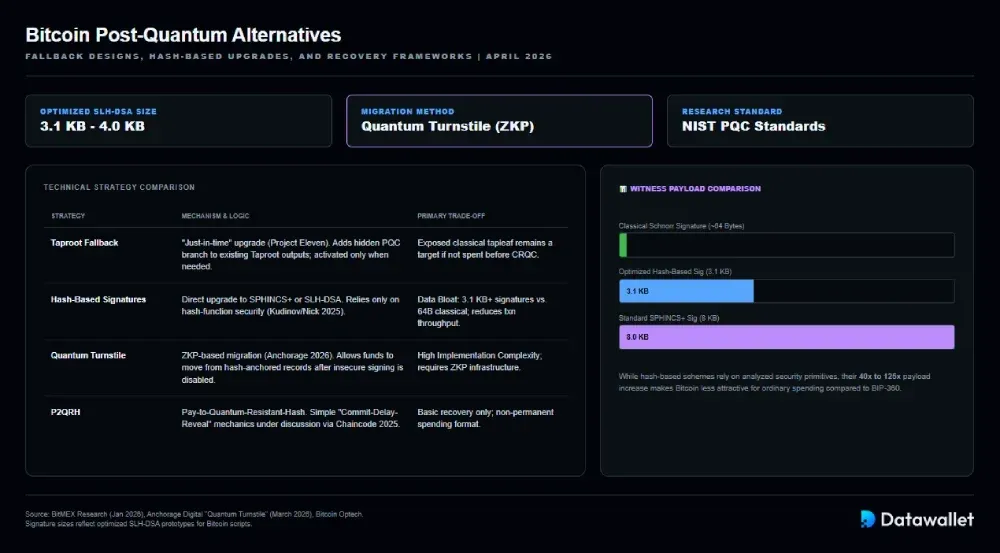1000x553 pixels.
Task: Click the payload increase note paragraph
Action: click(x=774, y=382)
